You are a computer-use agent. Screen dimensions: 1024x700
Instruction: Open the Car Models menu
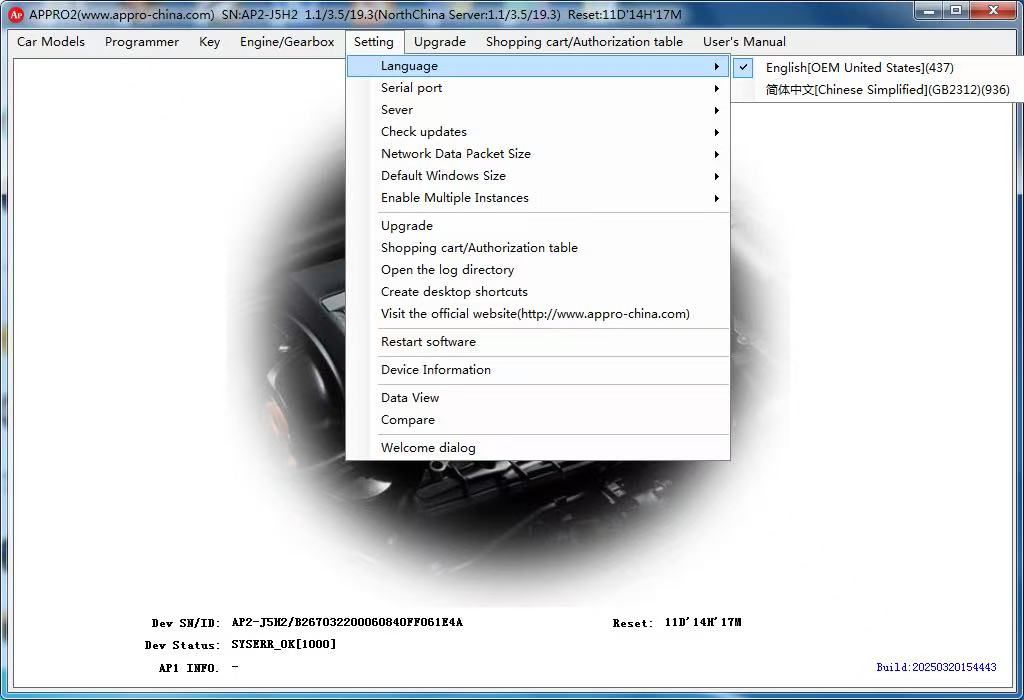51,42
